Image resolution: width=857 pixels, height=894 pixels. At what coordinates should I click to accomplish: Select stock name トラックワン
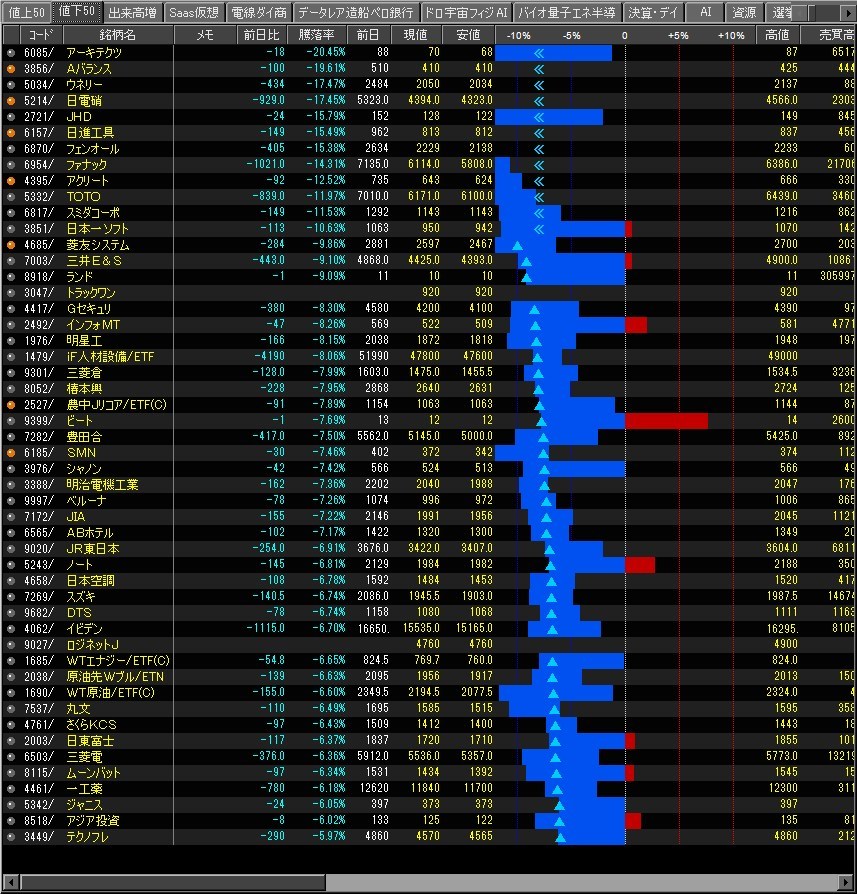(91, 292)
